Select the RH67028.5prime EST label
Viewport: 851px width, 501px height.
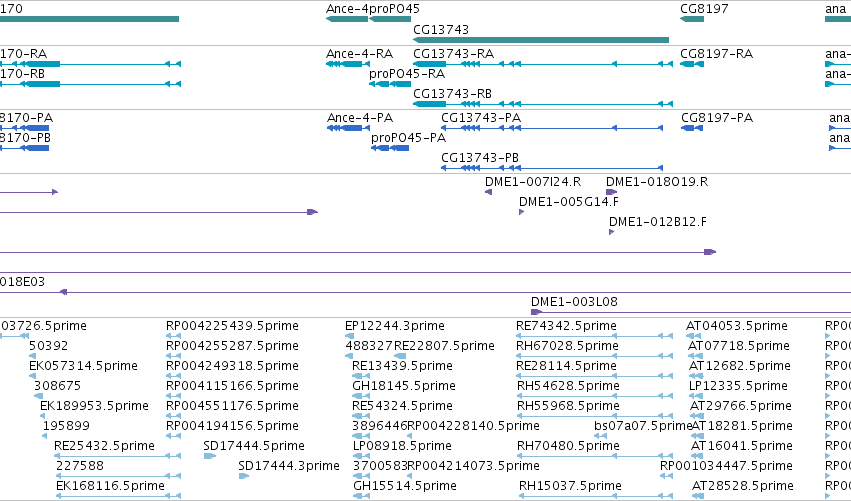567,346
